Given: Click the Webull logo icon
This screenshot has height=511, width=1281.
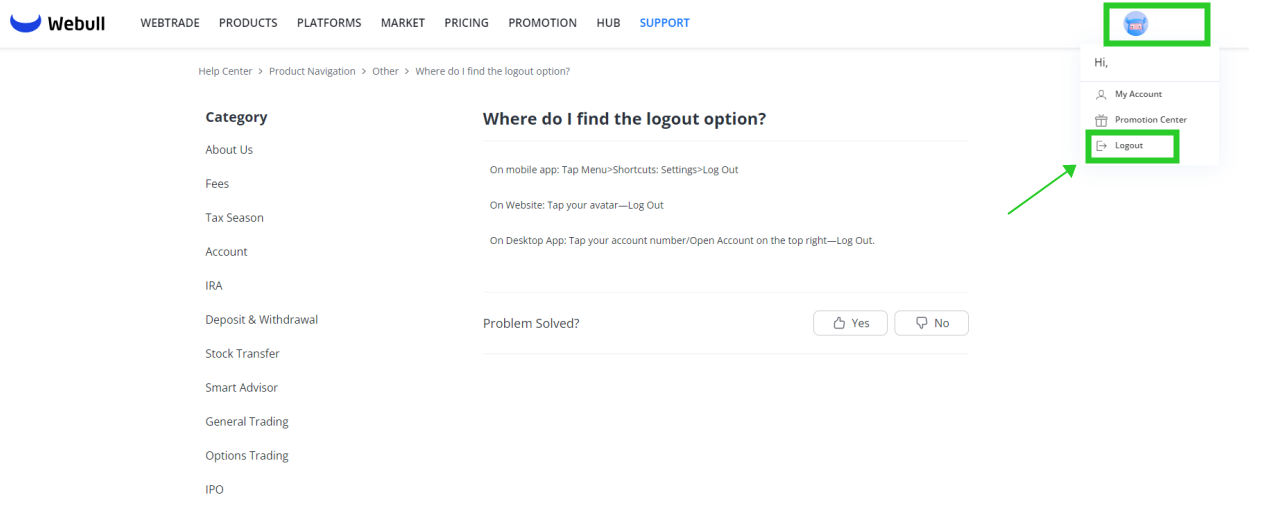Looking at the screenshot, I should pos(25,23).
